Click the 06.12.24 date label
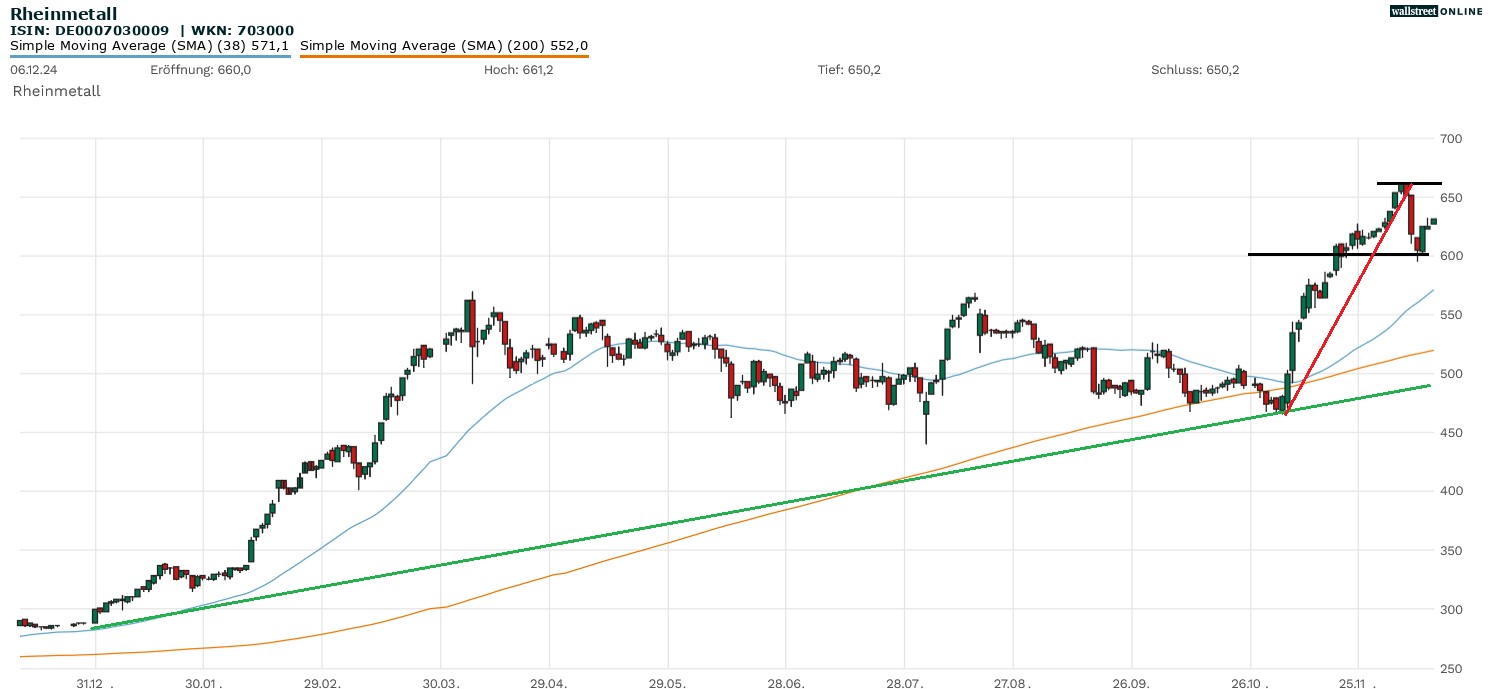 tap(31, 70)
